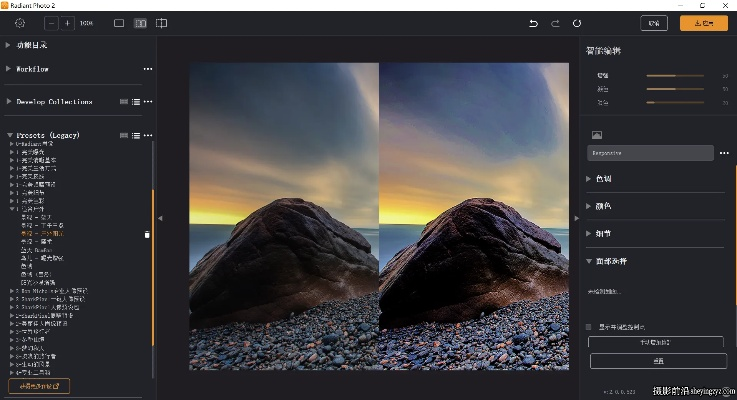The width and height of the screenshot is (737, 400).
Task: Adjust the top slider in smart edit panel
Action: click(x=675, y=75)
